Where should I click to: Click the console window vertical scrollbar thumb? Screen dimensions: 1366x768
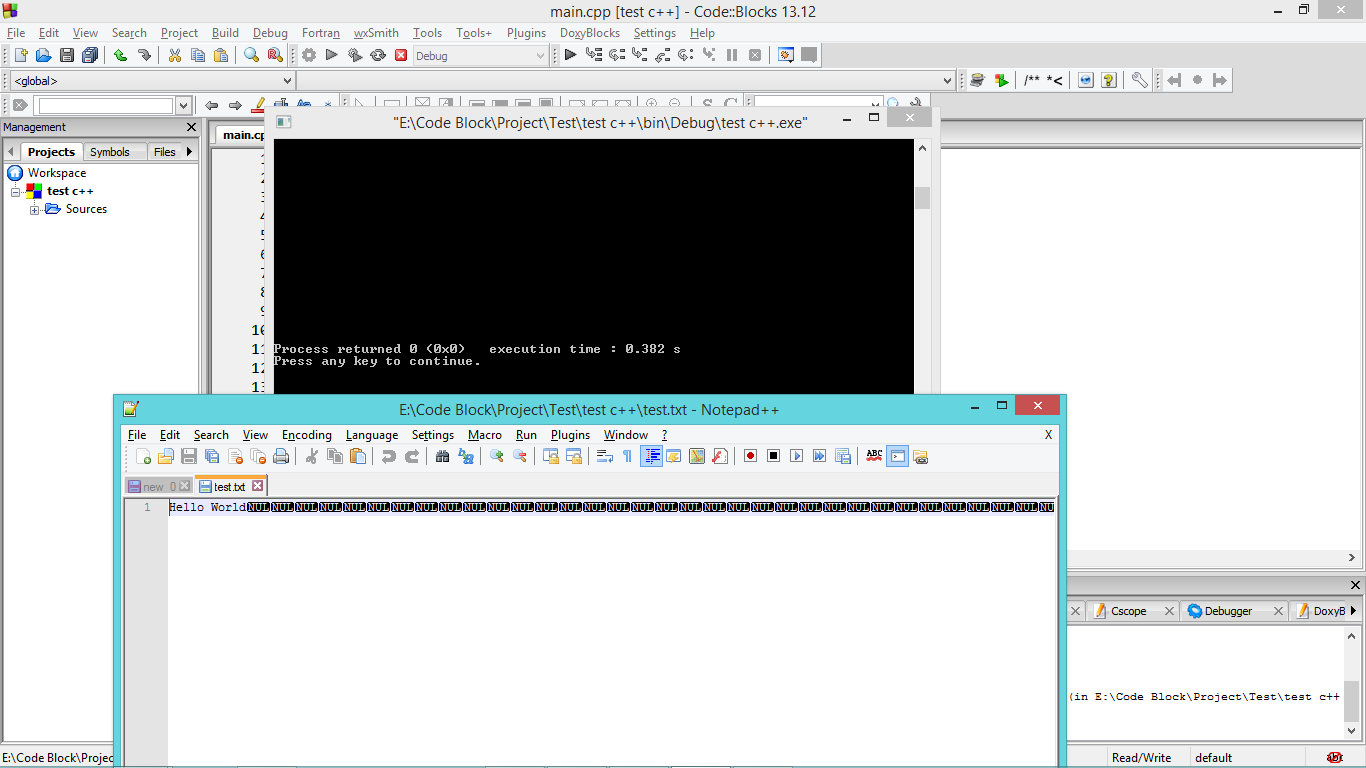(922, 198)
